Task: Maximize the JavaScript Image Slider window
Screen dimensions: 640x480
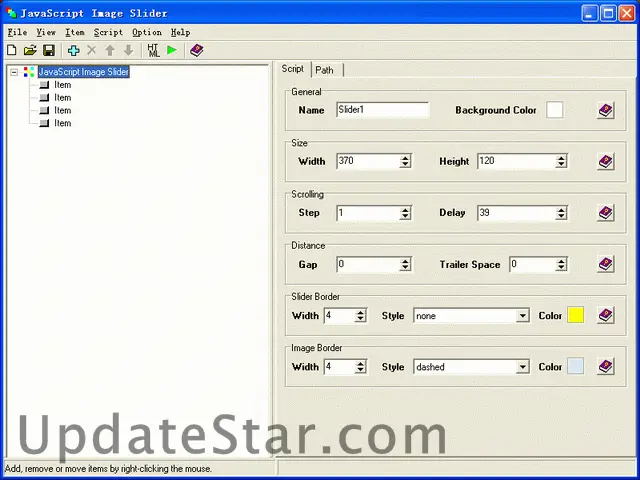Action: click(608, 13)
